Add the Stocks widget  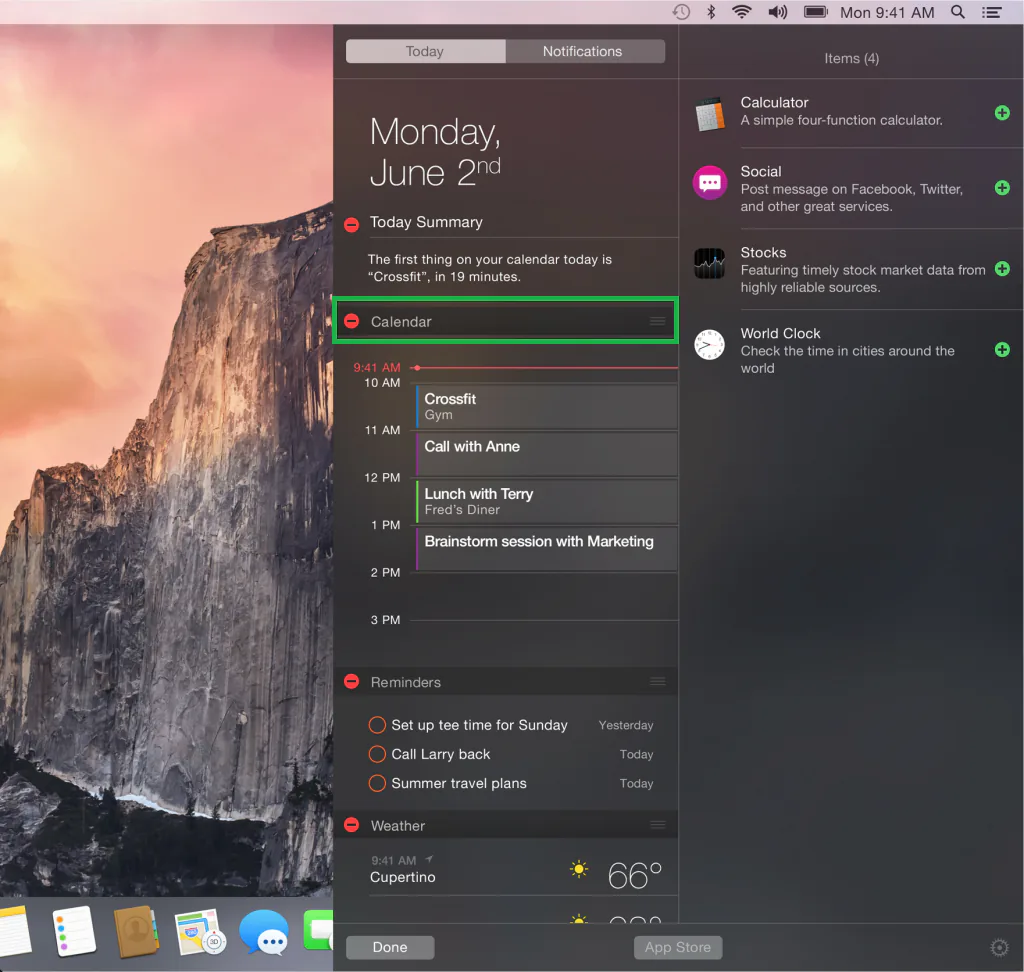pos(1002,268)
